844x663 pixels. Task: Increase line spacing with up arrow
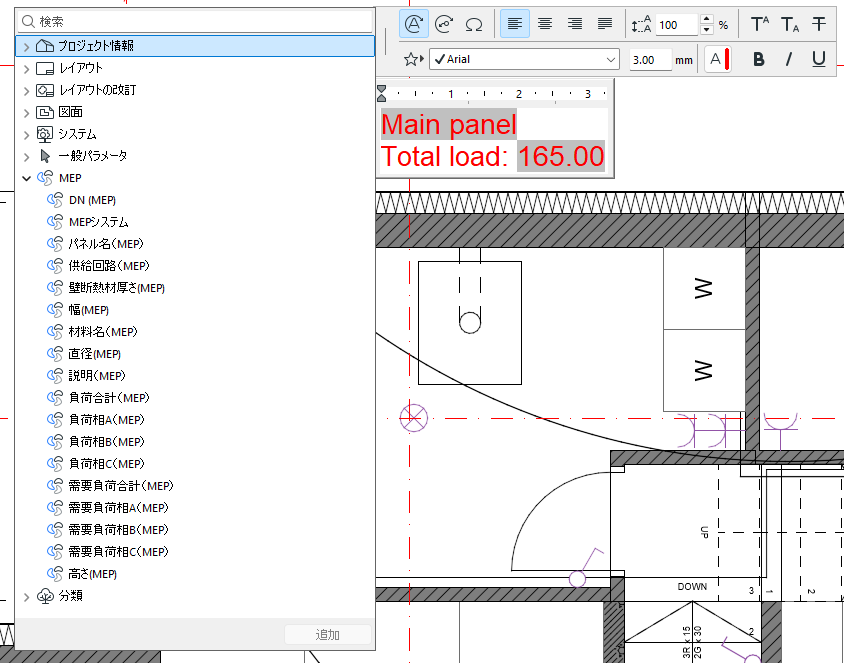tap(707, 19)
